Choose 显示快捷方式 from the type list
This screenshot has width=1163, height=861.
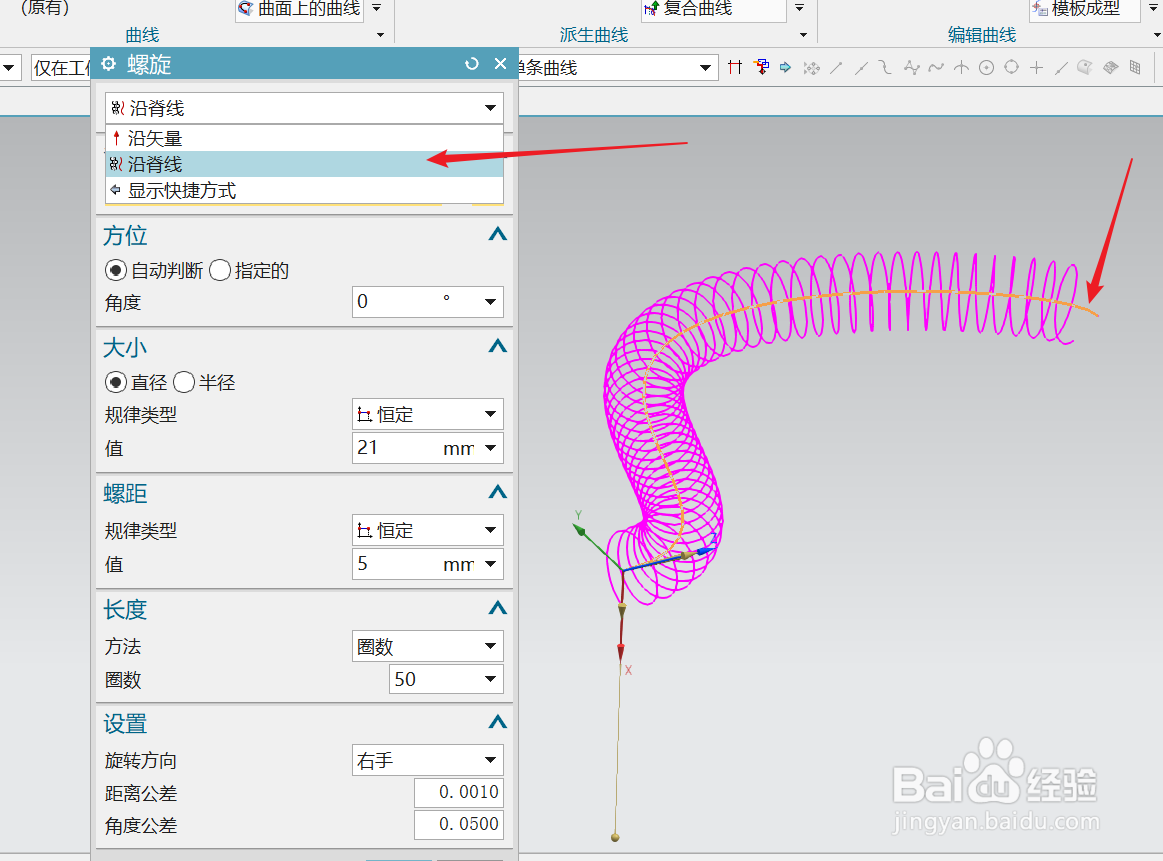click(304, 191)
